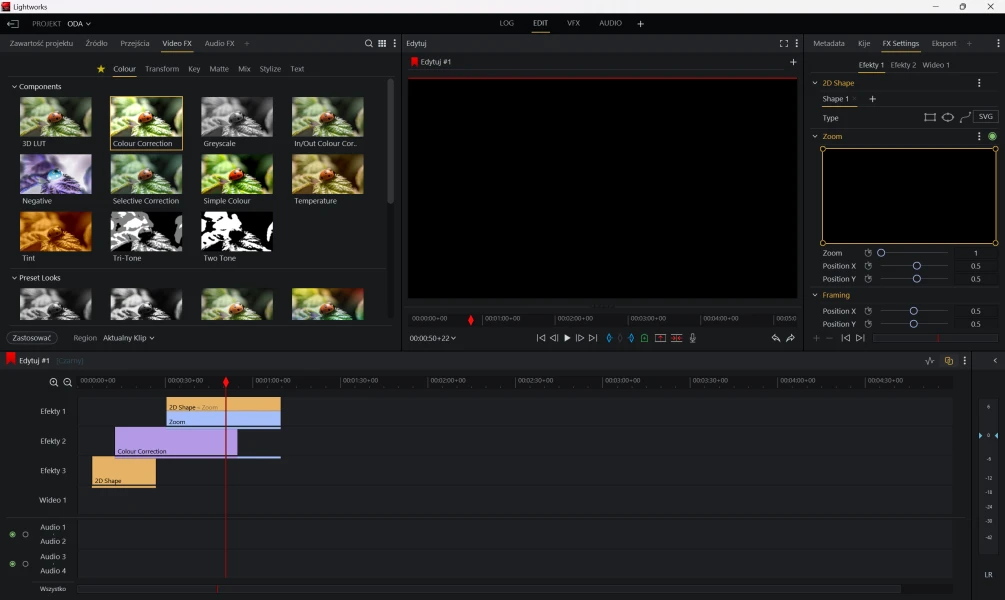Click the Framing Position X slider handle
This screenshot has width=1005, height=600.
tap(914, 311)
